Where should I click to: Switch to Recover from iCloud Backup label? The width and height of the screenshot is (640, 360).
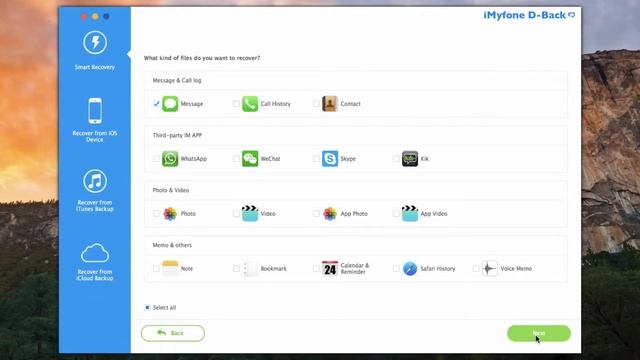tap(95, 275)
